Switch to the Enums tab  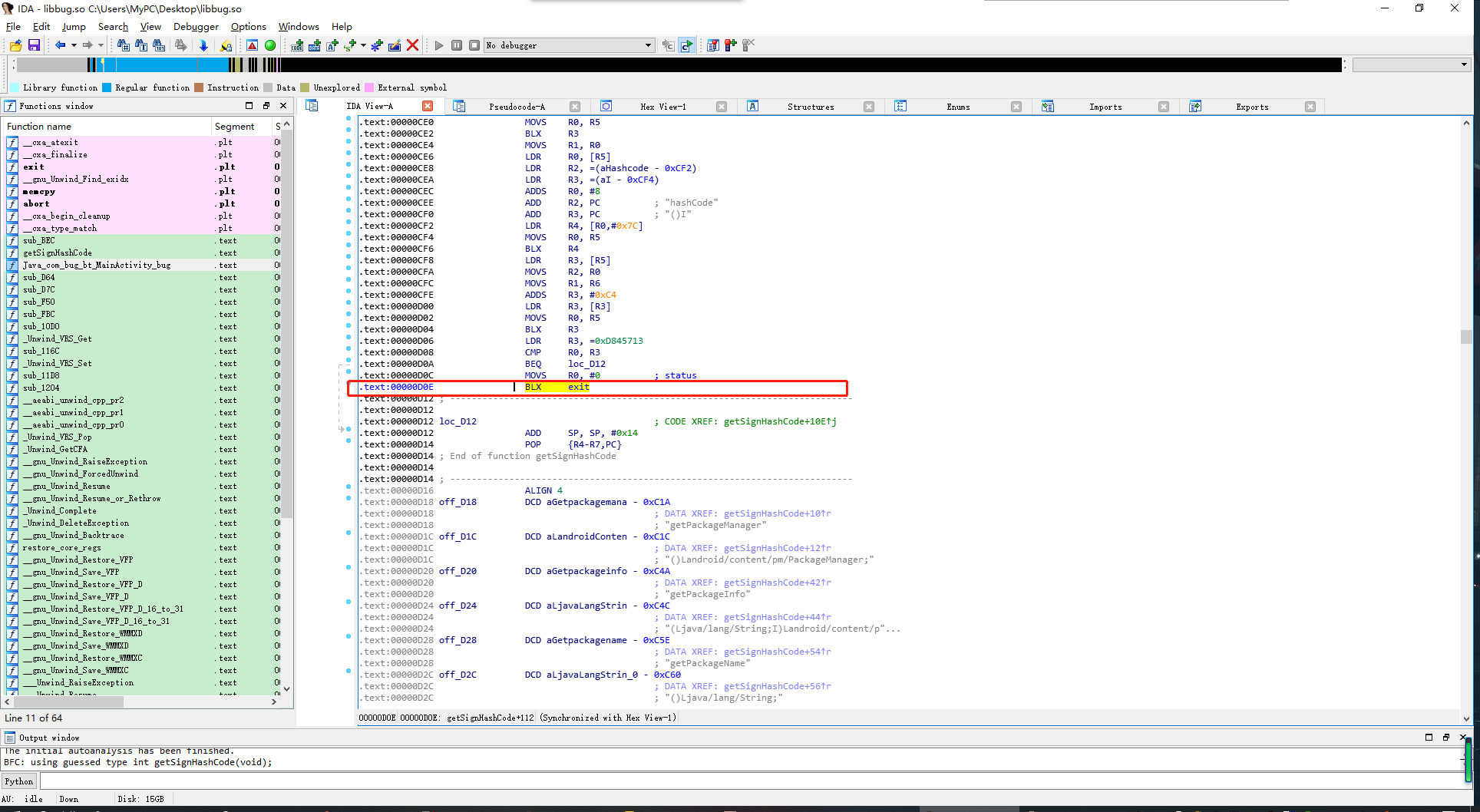(958, 107)
